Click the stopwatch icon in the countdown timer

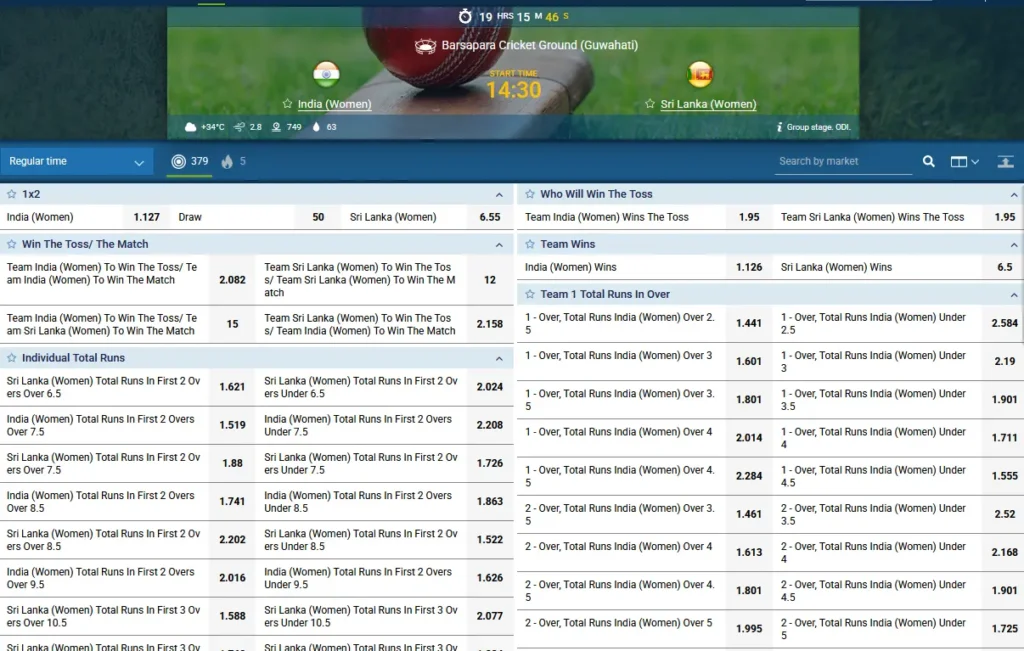[x=465, y=17]
